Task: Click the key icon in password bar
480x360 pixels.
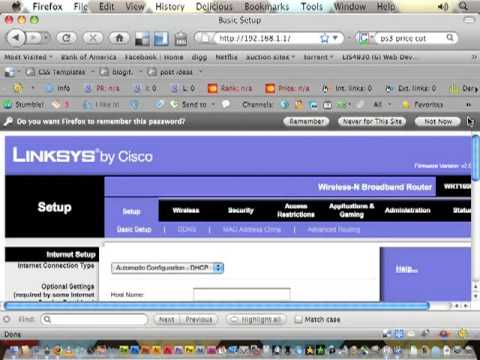Action: (8, 121)
